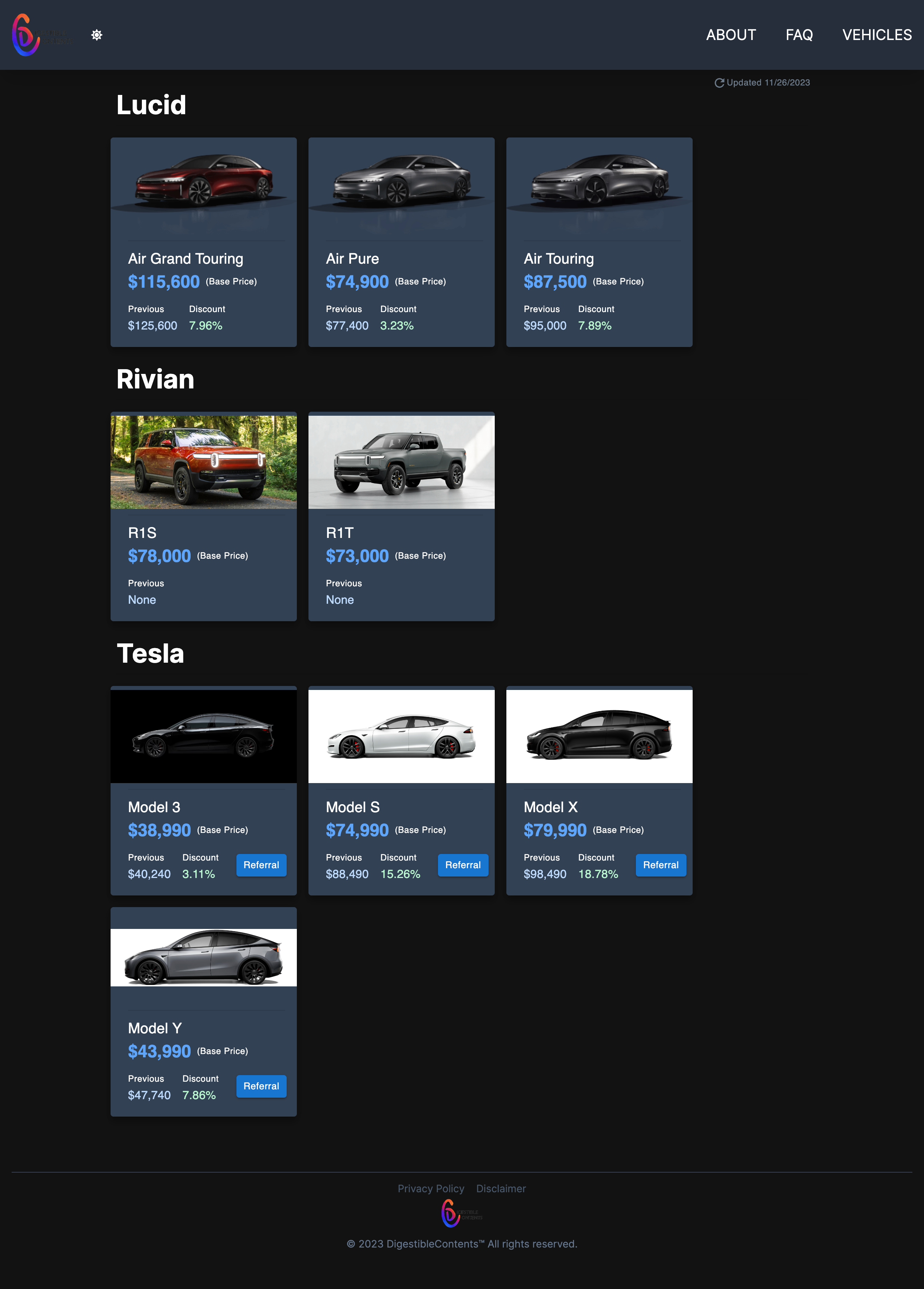Open the settings gear icon
Image resolution: width=924 pixels, height=1289 pixels.
click(97, 35)
